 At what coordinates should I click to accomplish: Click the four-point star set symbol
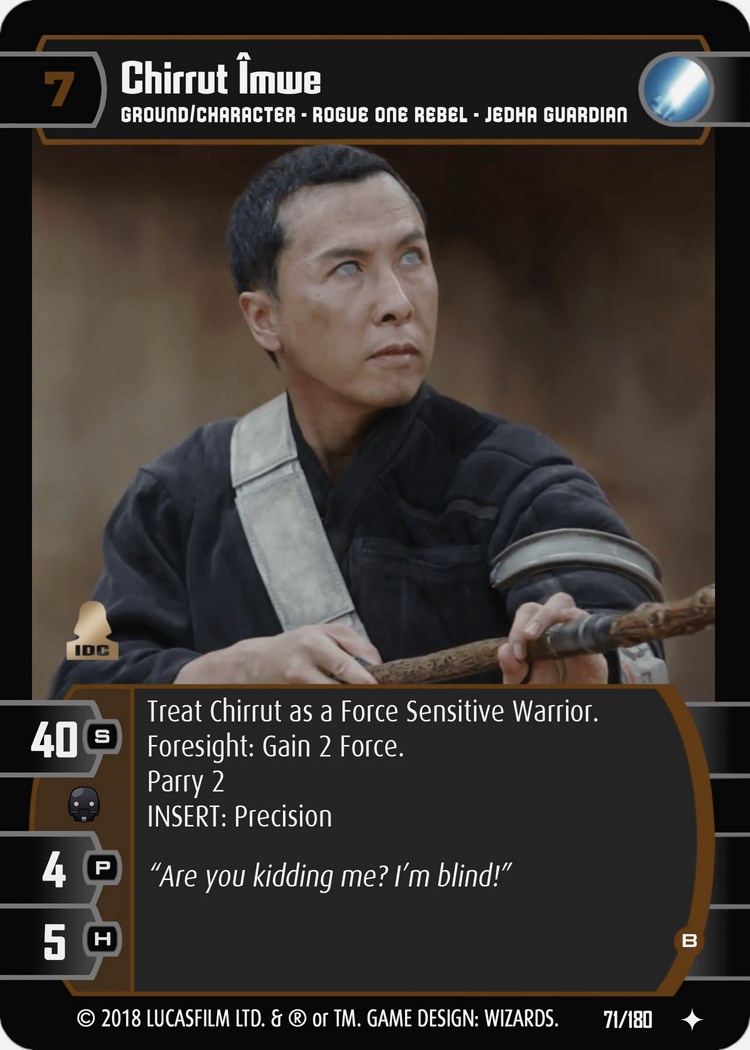coord(692,1020)
